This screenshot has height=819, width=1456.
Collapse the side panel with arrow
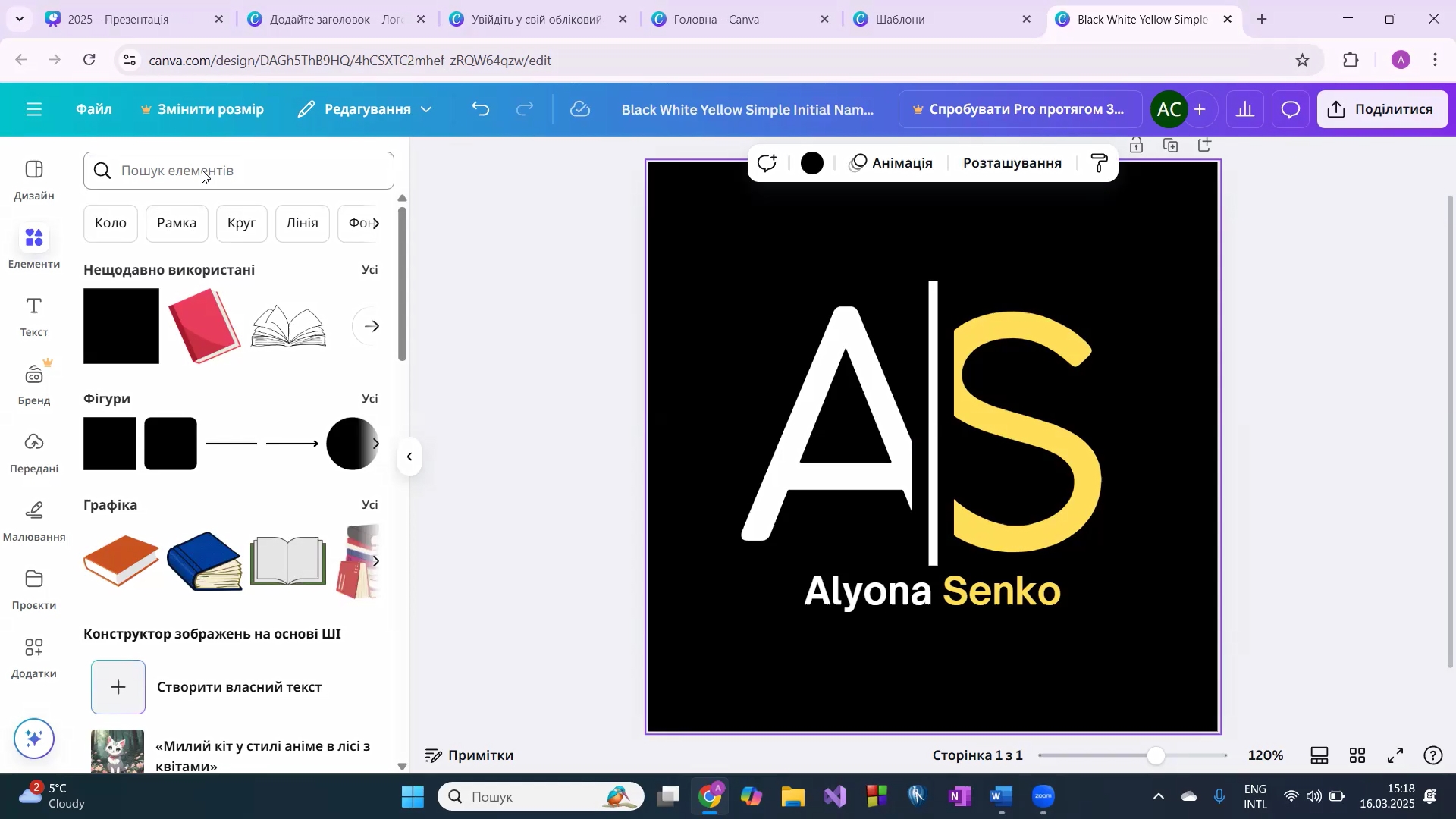point(409,457)
